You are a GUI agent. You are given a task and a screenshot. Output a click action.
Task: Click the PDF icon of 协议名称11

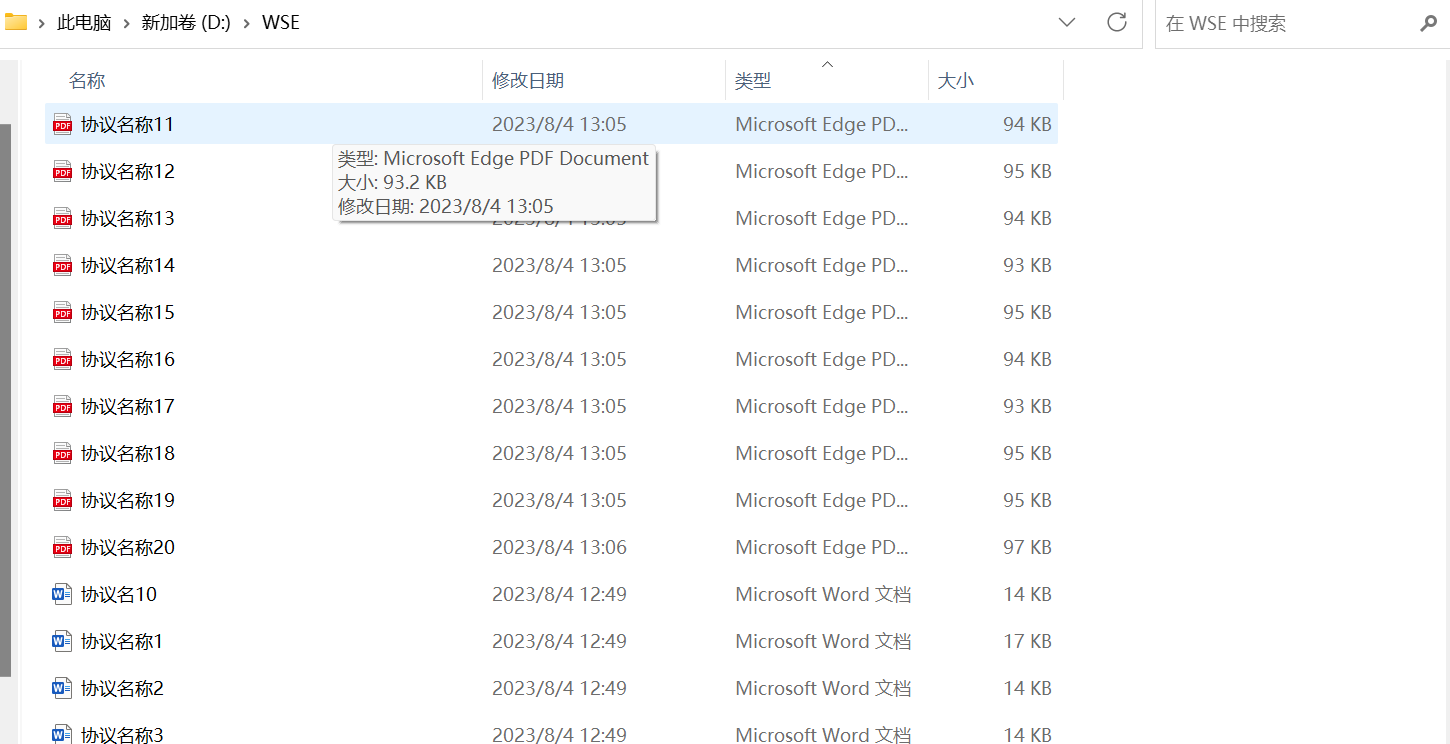pos(62,125)
